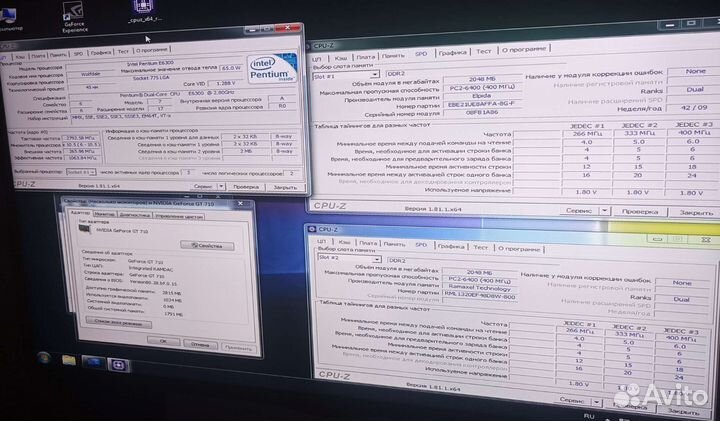The width and height of the screenshot is (720, 421).
Task: Click Elpida manufacturer field in Slot #1 window
Action: tap(482, 96)
